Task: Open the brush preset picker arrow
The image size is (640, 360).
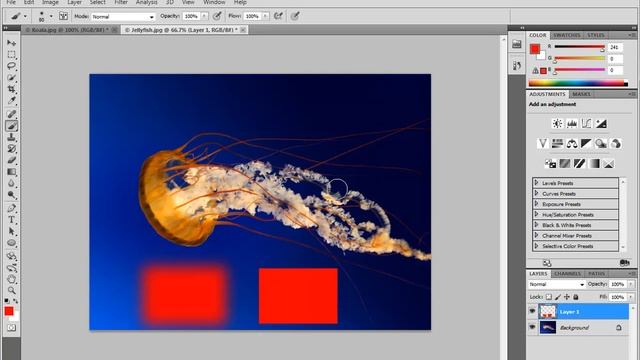Action: point(51,16)
